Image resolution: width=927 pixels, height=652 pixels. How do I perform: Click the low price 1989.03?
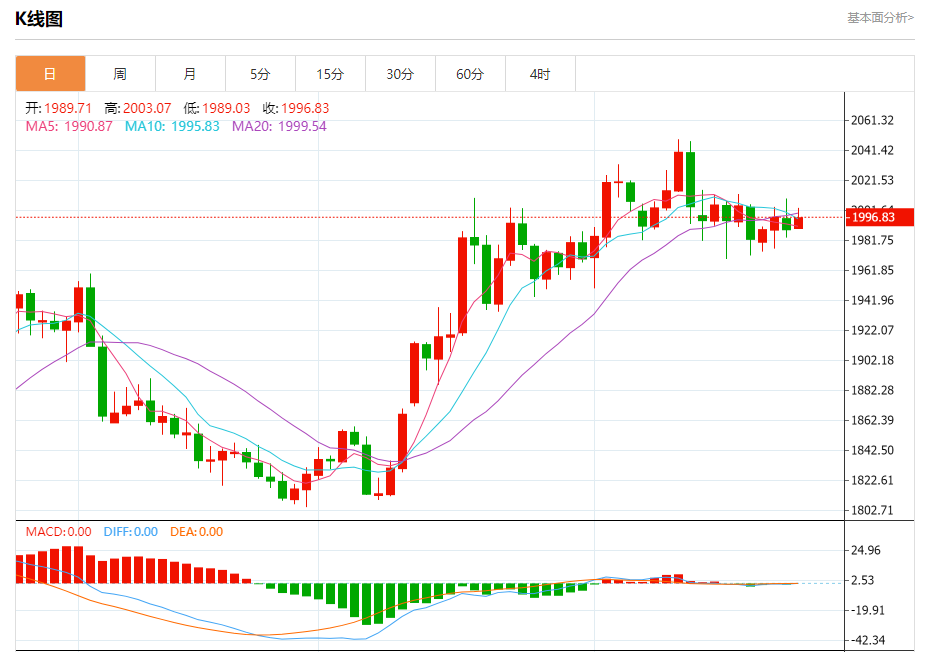226,108
